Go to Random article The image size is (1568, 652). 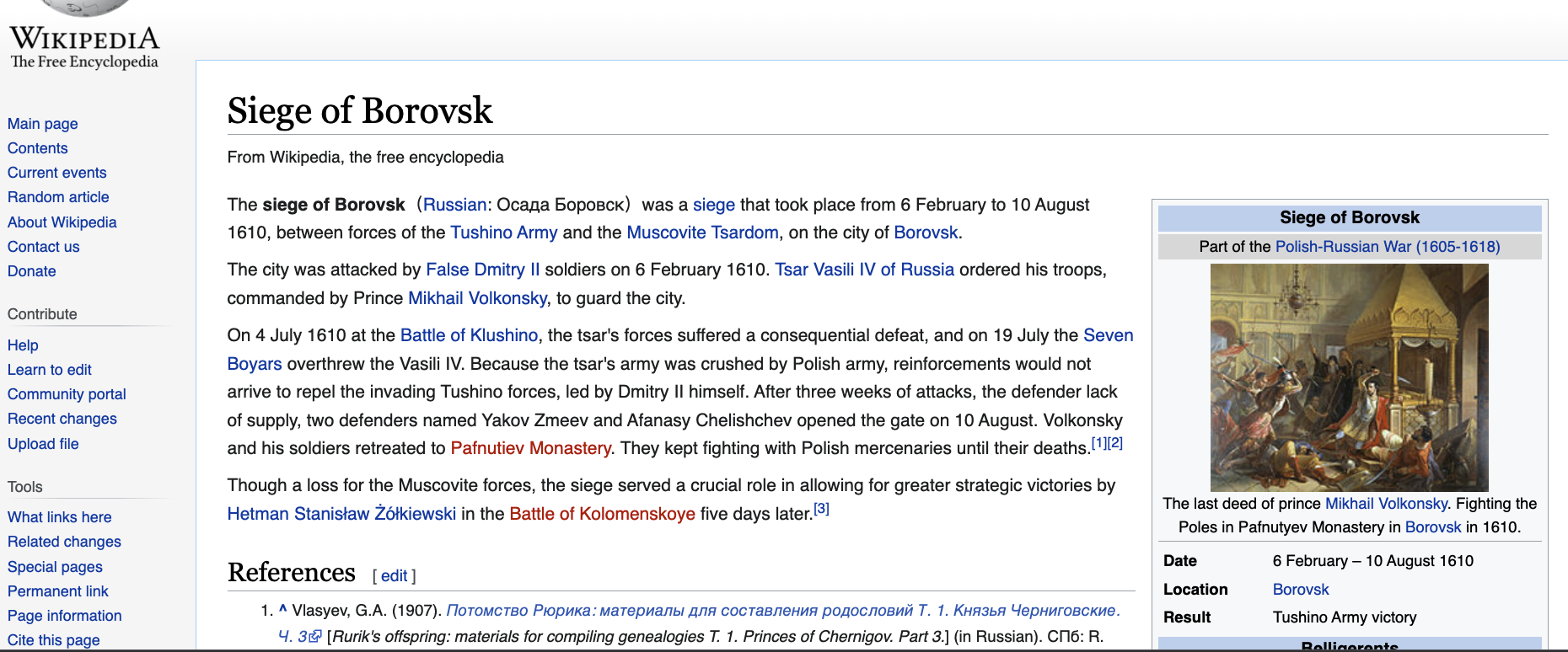tap(58, 197)
